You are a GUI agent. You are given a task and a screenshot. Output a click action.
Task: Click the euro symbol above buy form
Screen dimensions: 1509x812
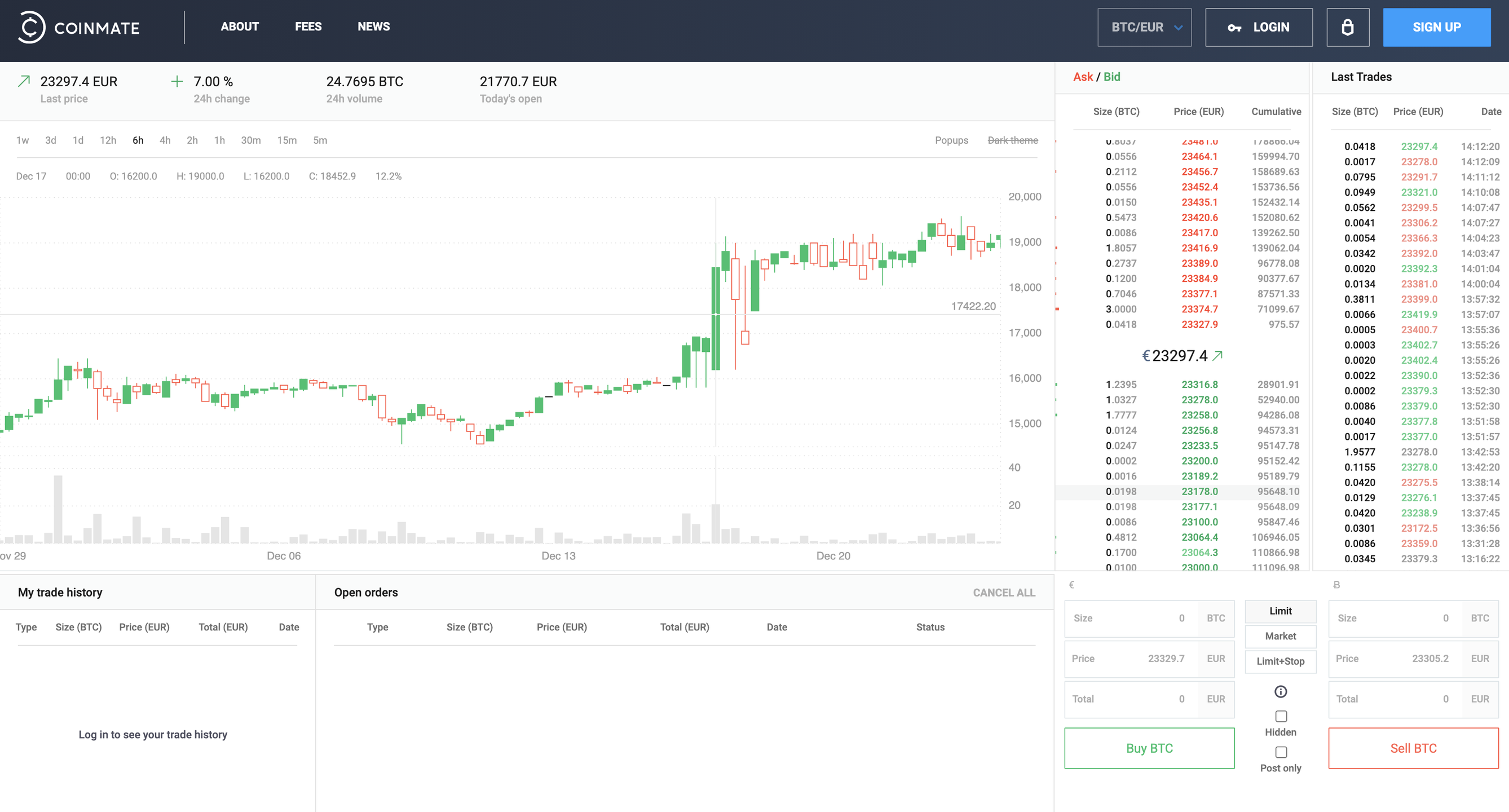coord(1071,585)
